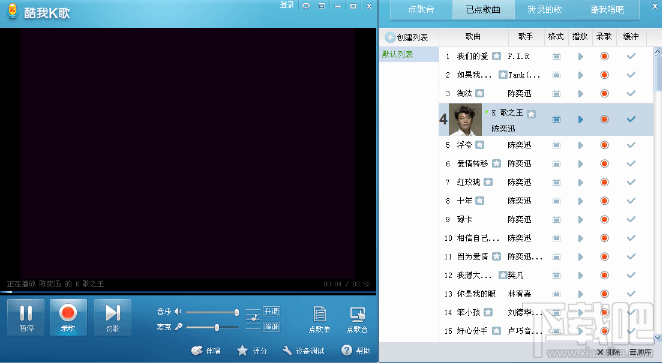The image size is (662, 363).
Task: Record song 6 爱情转移
Action: coord(605,164)
